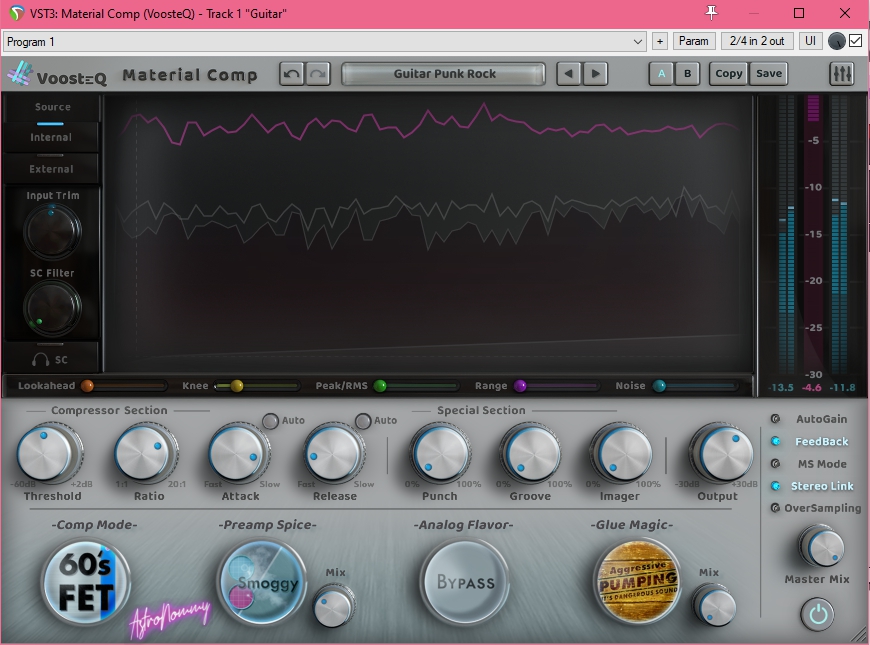This screenshot has width=870, height=645.
Task: Click the plus button beside Program box
Action: coord(660,41)
